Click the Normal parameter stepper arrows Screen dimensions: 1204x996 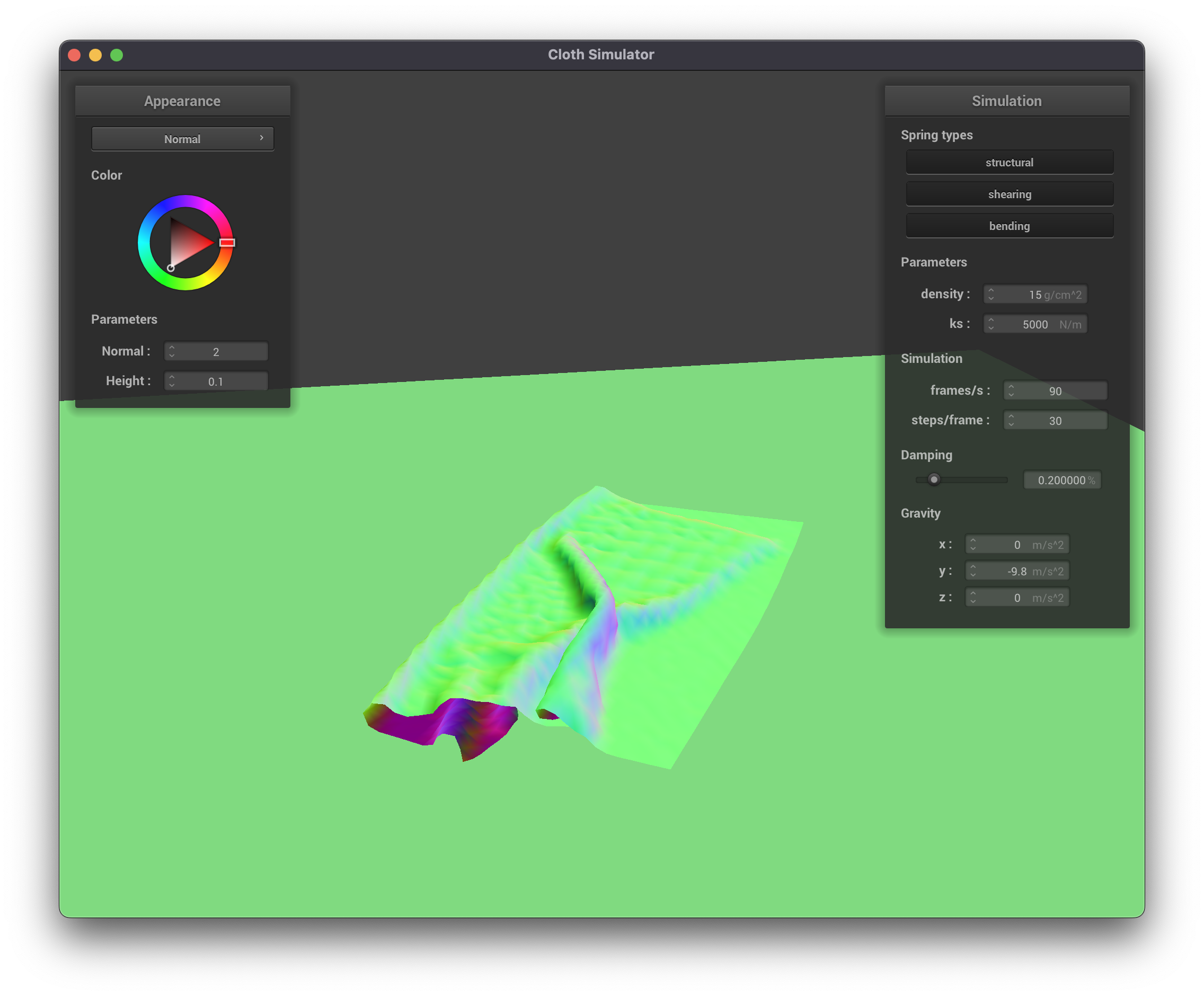[172, 352]
